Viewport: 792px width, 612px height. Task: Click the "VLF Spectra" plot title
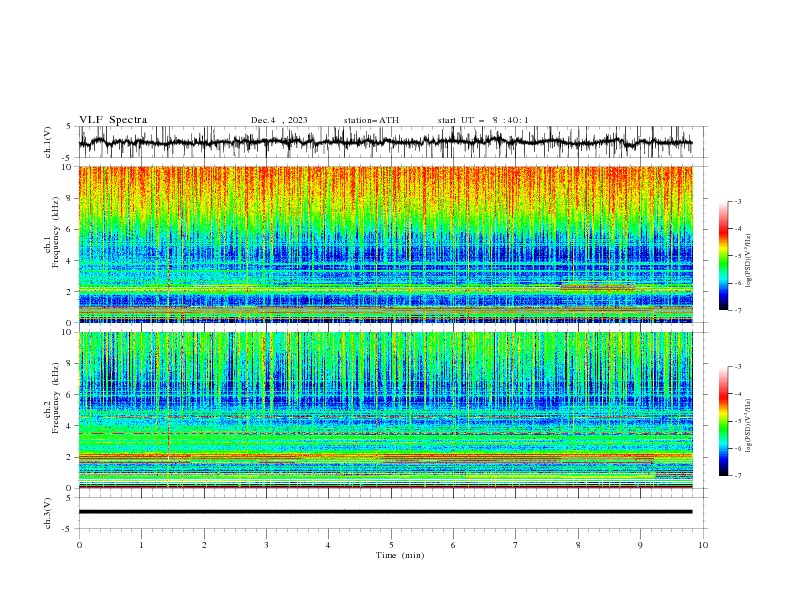(113, 120)
